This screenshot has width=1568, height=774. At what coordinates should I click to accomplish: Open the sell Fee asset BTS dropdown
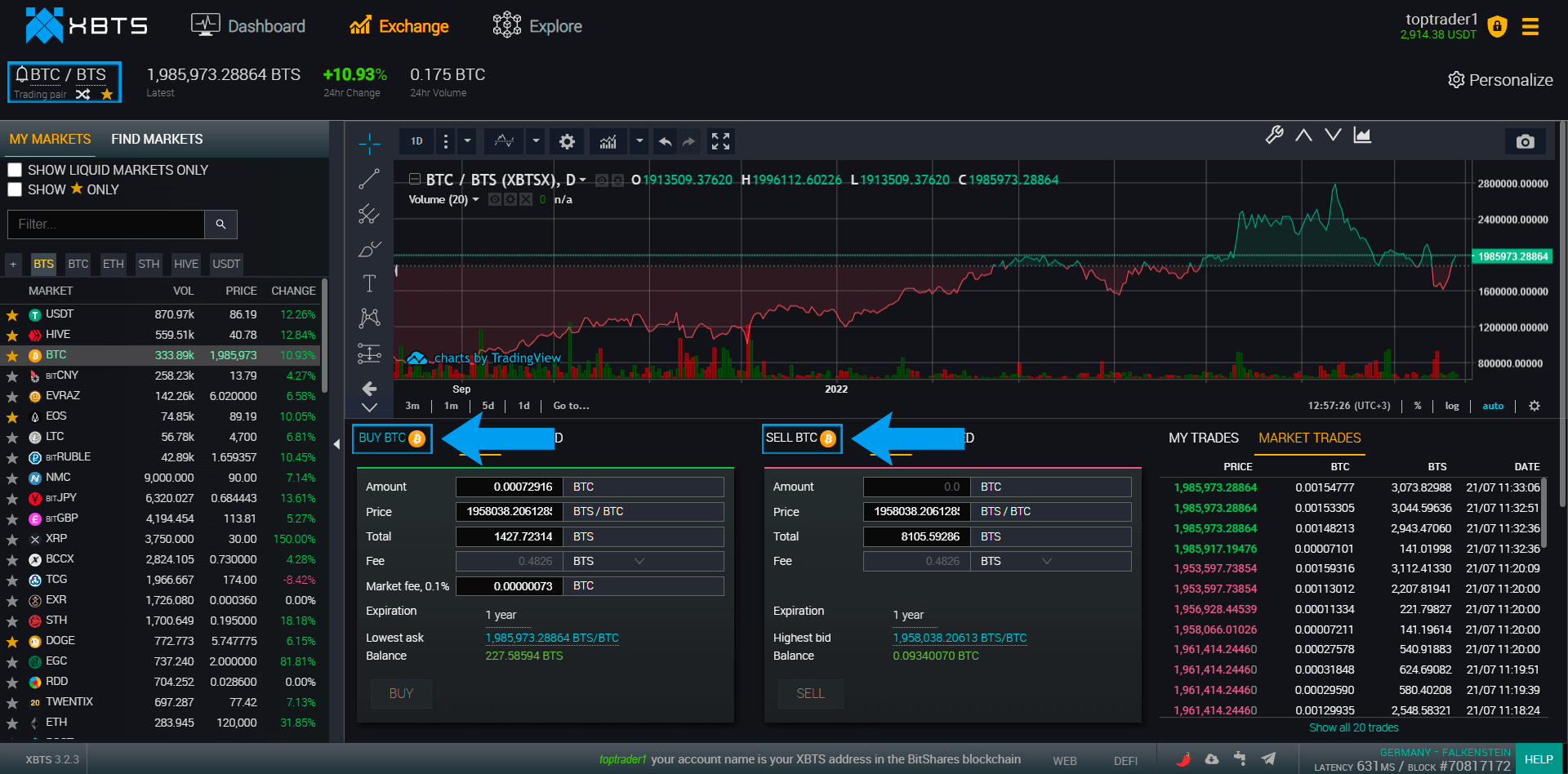(1050, 561)
